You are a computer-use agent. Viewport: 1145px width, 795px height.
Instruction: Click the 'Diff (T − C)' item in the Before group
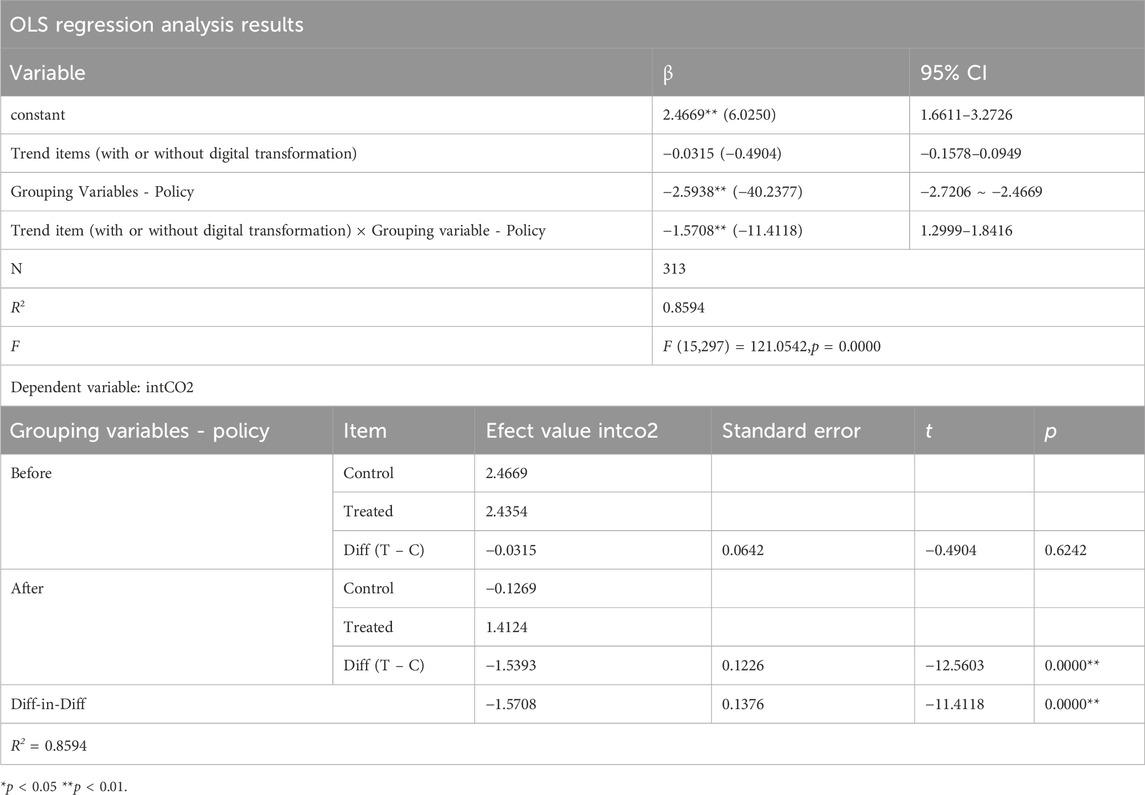click(383, 550)
